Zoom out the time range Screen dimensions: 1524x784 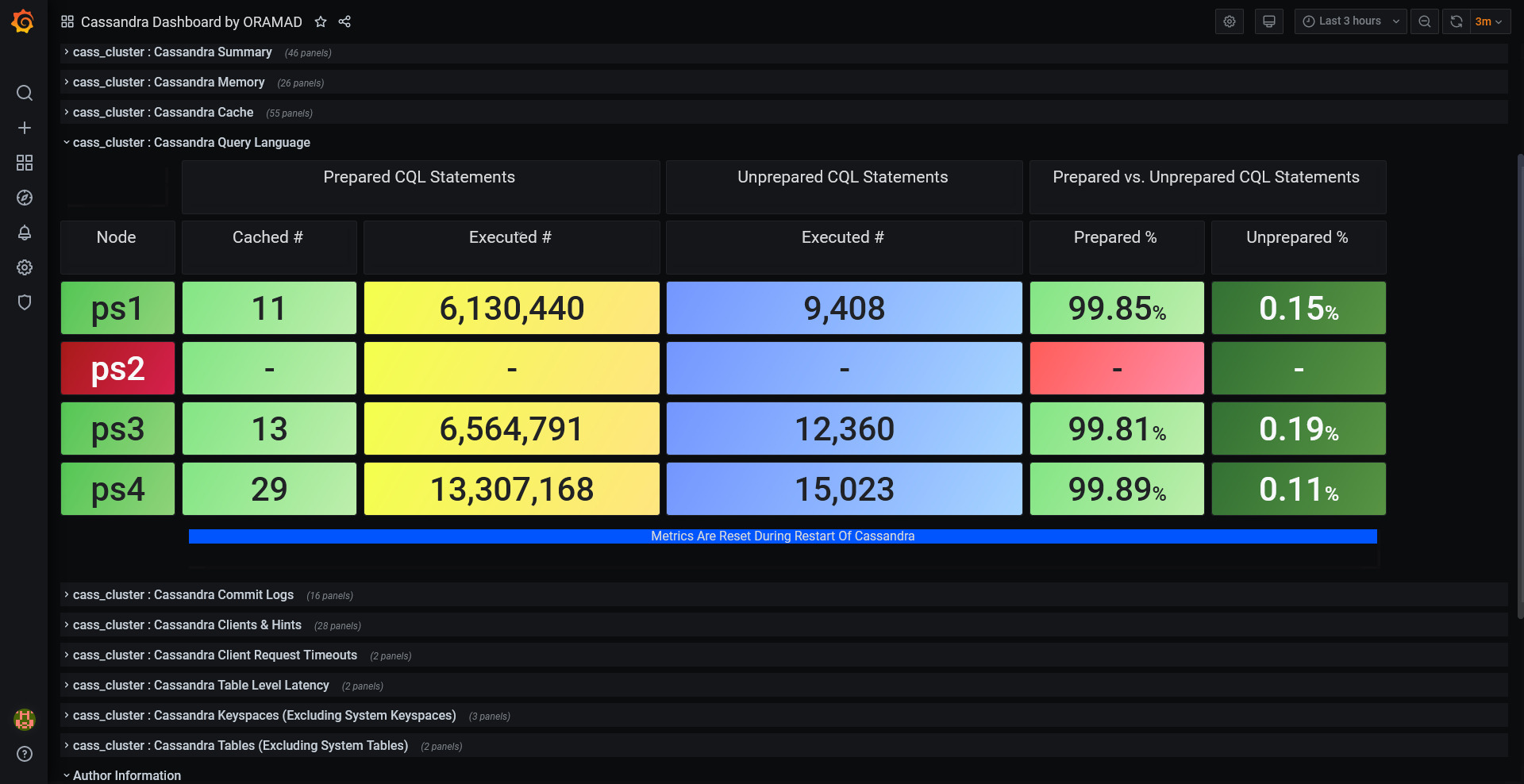[1425, 21]
